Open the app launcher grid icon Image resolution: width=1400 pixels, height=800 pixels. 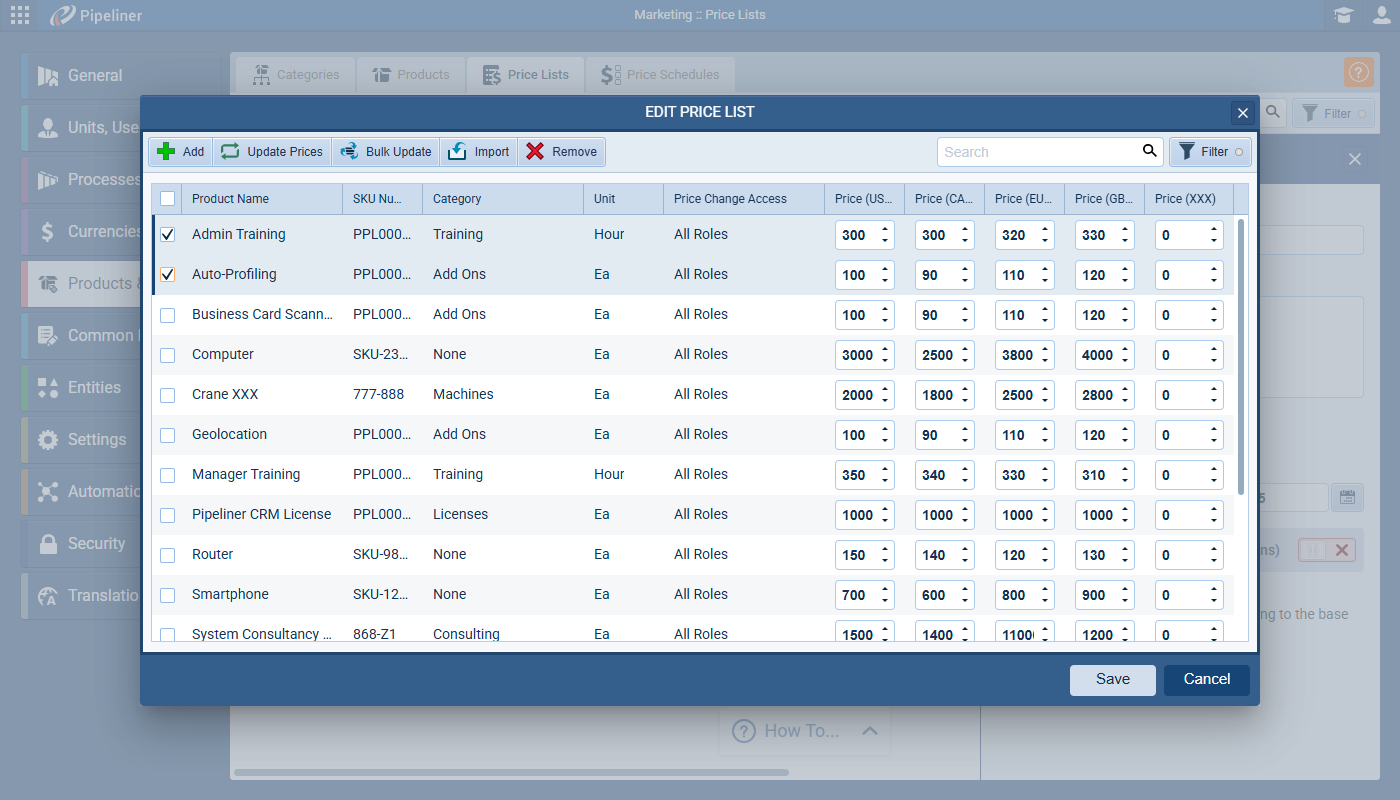pos(20,15)
